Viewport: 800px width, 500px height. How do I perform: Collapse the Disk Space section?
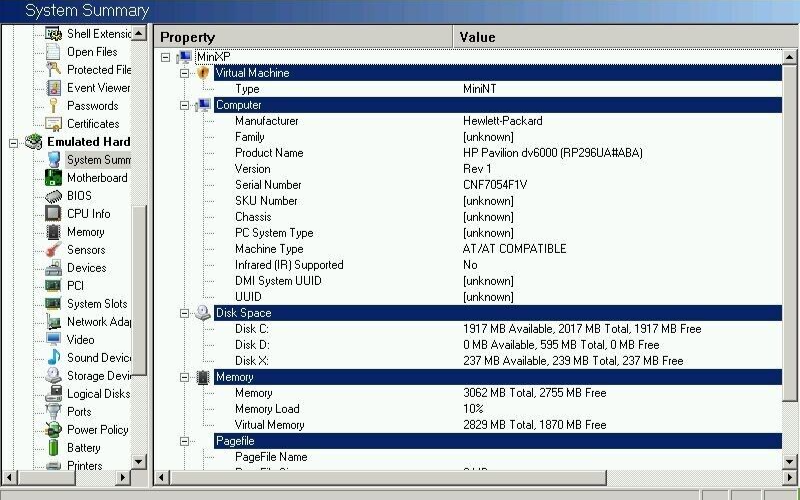(184, 313)
